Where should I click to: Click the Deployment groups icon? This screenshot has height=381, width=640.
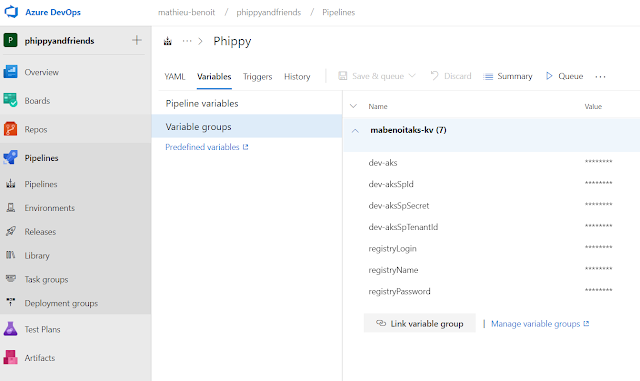[x=11, y=303]
